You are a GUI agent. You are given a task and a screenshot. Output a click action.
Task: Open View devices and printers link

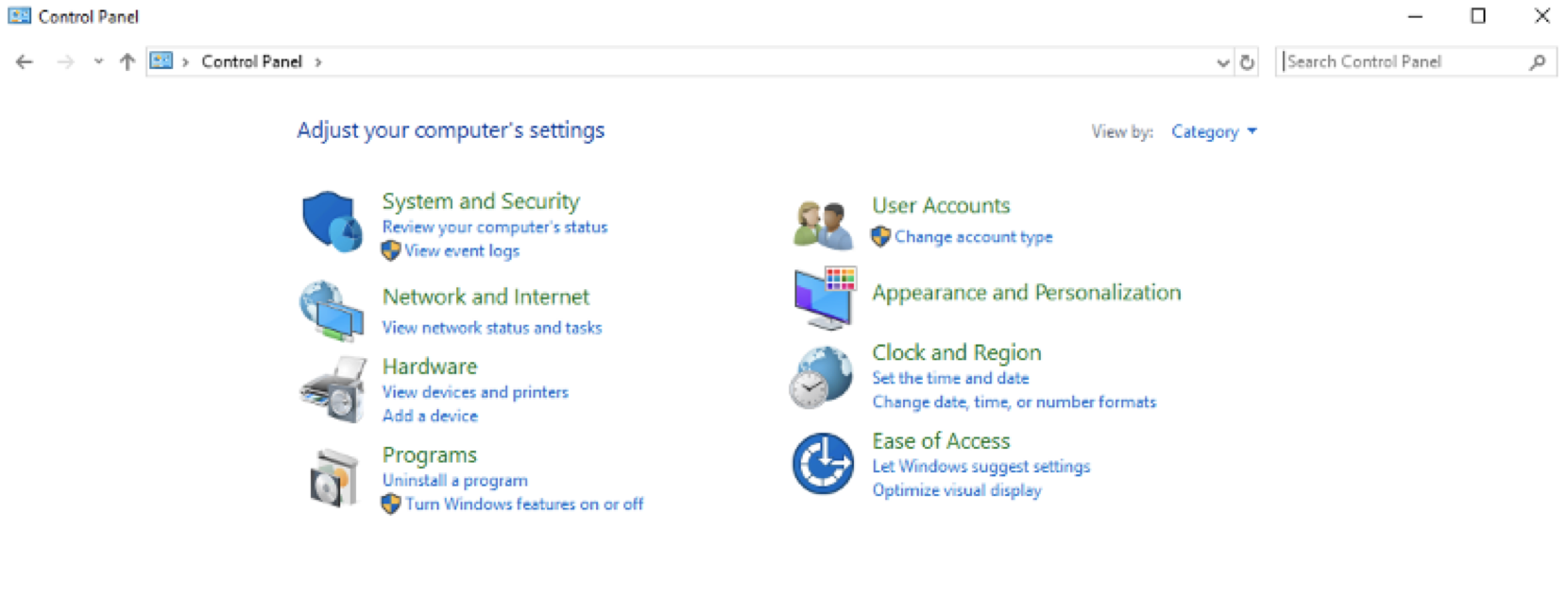coord(475,392)
